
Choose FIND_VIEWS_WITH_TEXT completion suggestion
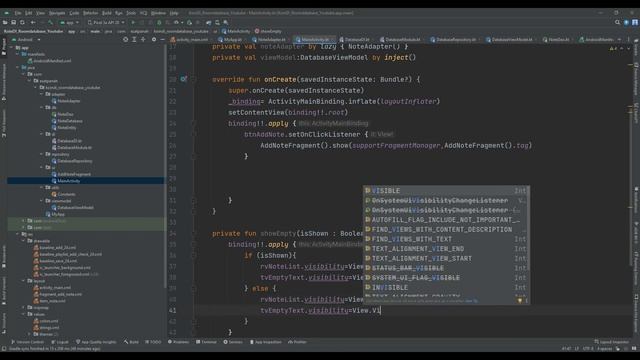[447, 239]
